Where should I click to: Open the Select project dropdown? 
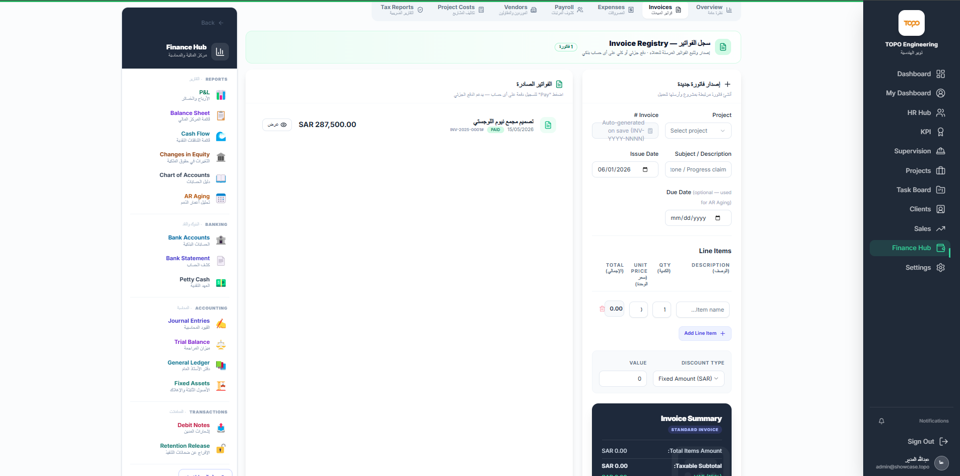pyautogui.click(x=698, y=130)
